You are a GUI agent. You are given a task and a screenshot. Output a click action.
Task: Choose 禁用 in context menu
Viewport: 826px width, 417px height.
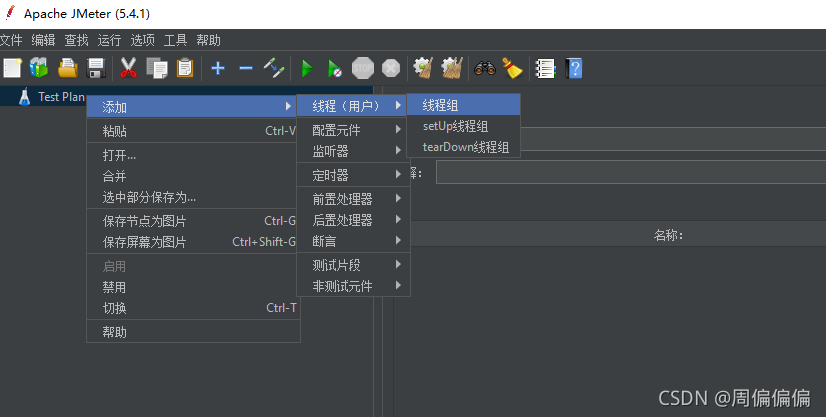[x=193, y=287]
